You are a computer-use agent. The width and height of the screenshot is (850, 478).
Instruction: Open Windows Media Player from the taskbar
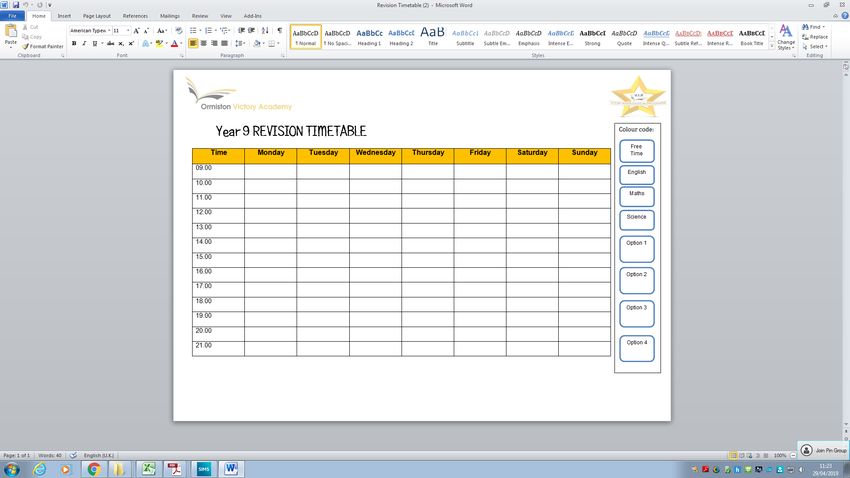(x=66, y=469)
